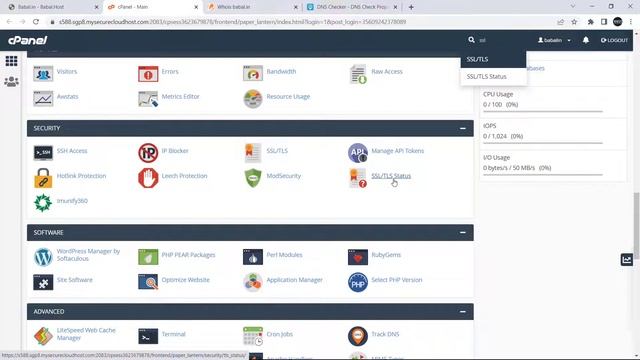Switch to the Whois browser tab
The width and height of the screenshot is (640, 360).
coord(253,7)
